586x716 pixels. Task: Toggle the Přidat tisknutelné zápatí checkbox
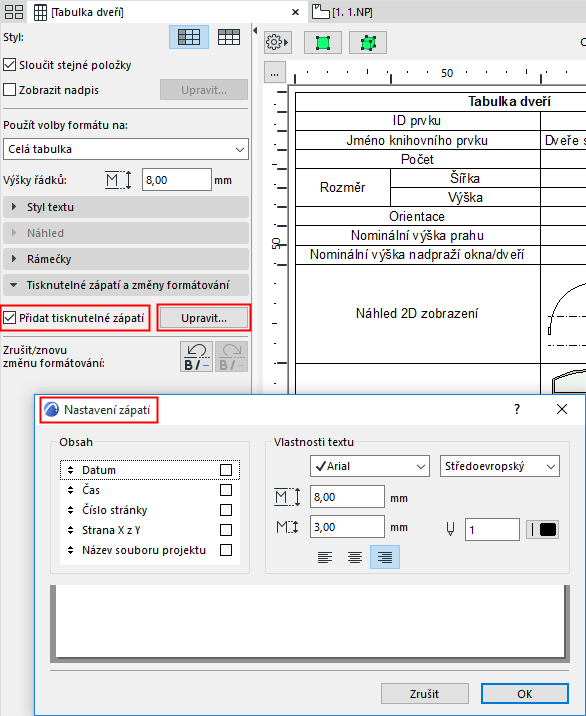point(10,318)
